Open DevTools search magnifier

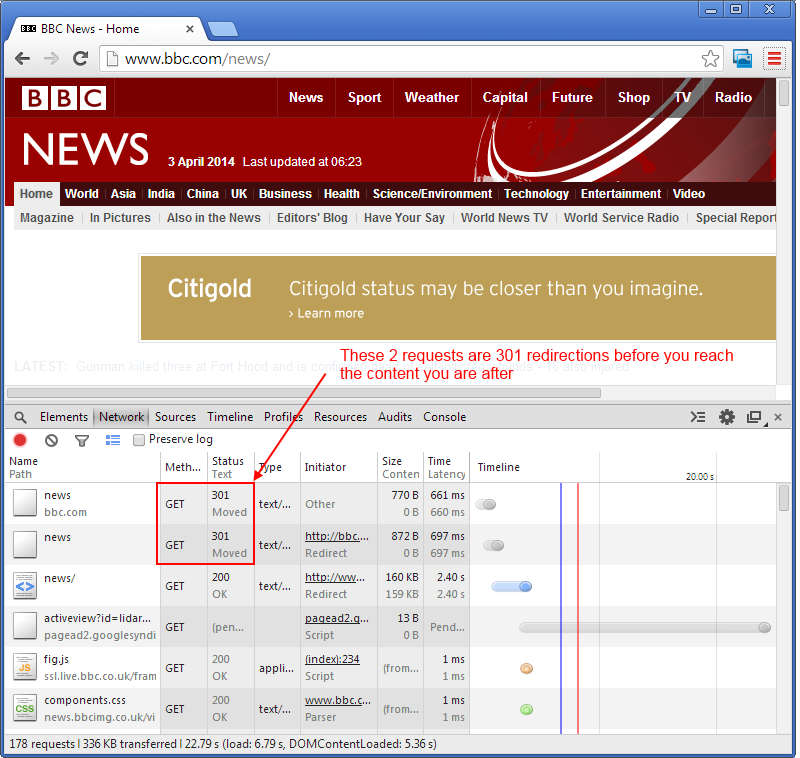(x=20, y=417)
